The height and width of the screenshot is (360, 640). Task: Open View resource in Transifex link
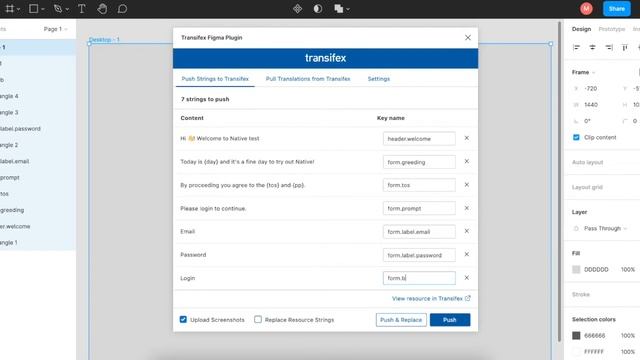[431, 298]
